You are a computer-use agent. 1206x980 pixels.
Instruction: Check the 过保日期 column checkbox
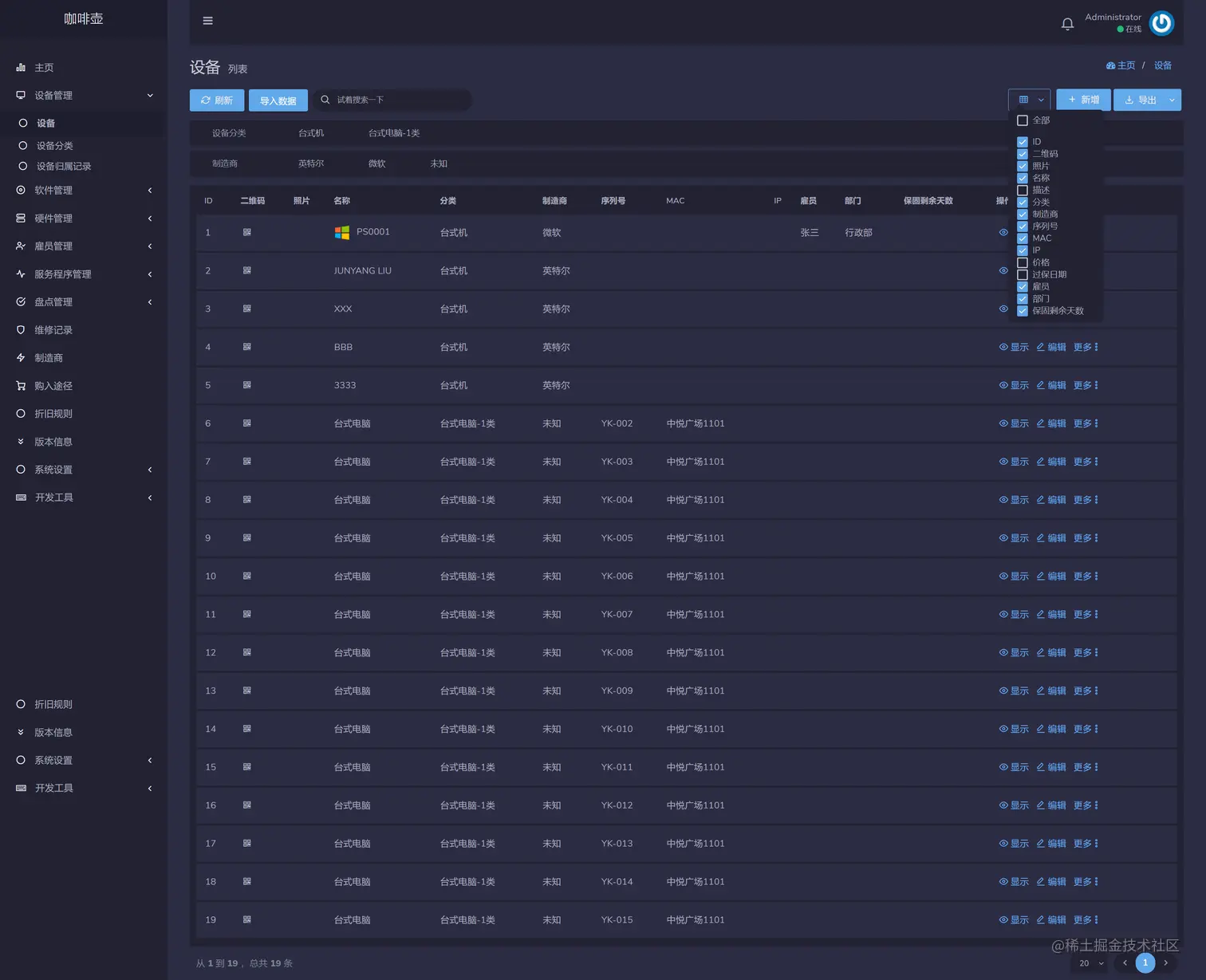[x=1023, y=274]
